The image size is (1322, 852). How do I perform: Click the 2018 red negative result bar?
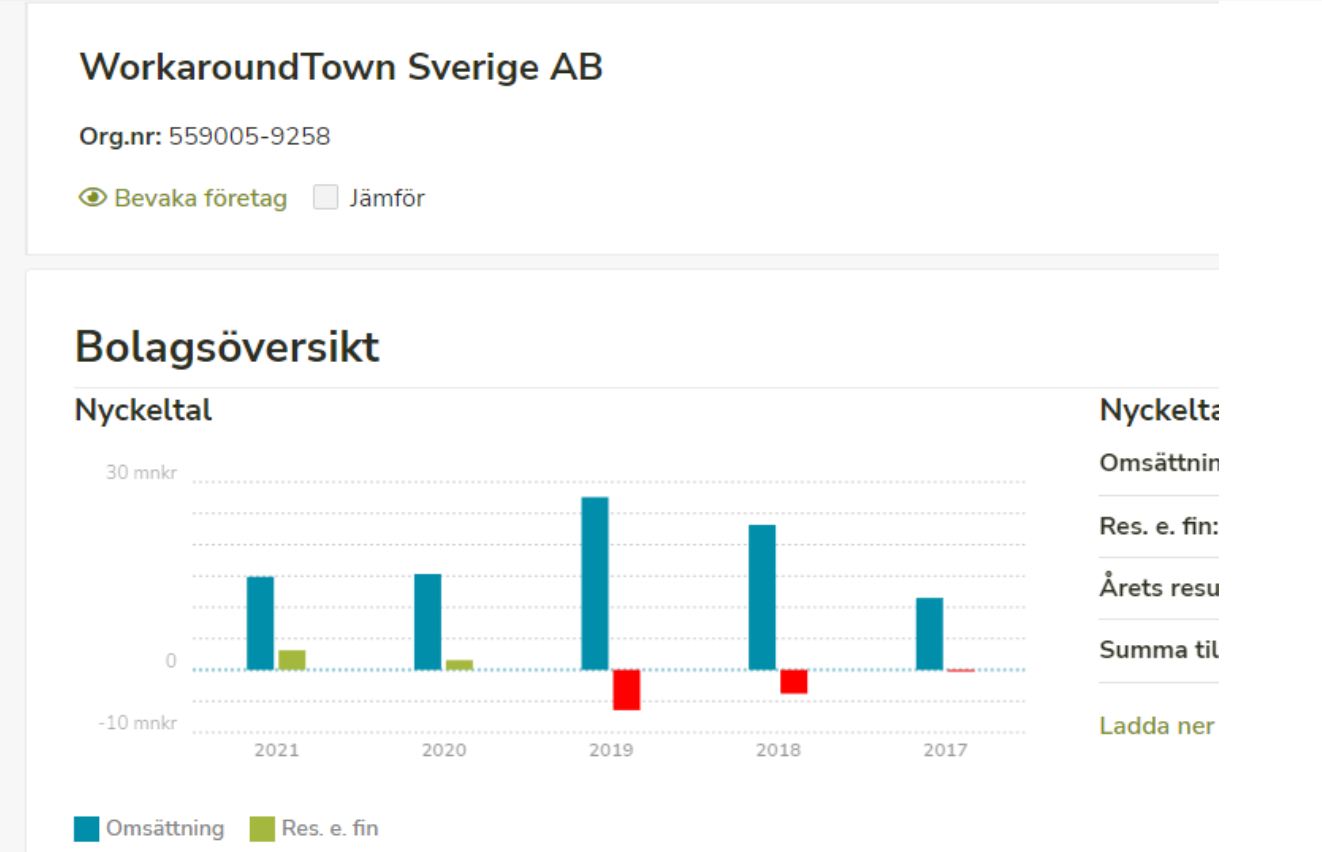pyautogui.click(x=794, y=682)
